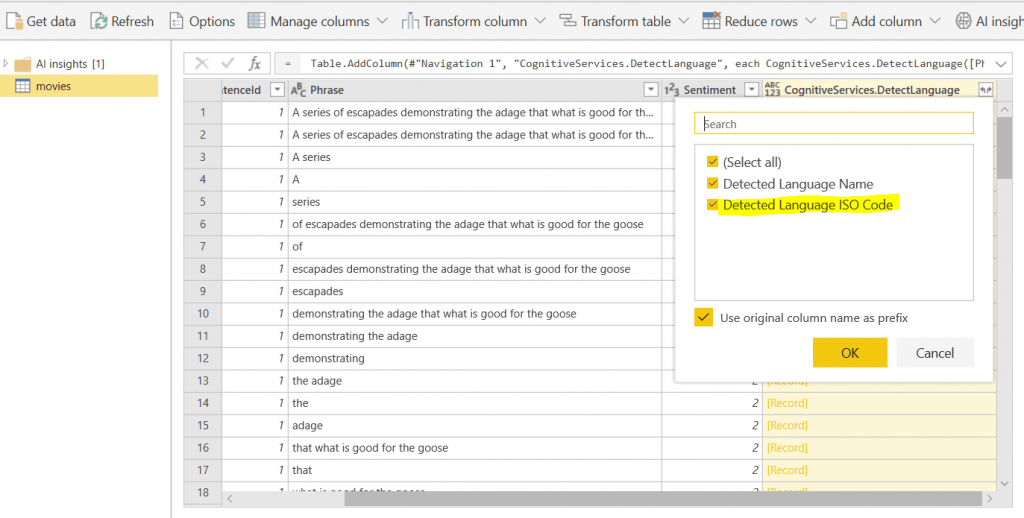Click Cancel in the expand dialog
1024x518 pixels.
pyautogui.click(x=935, y=353)
